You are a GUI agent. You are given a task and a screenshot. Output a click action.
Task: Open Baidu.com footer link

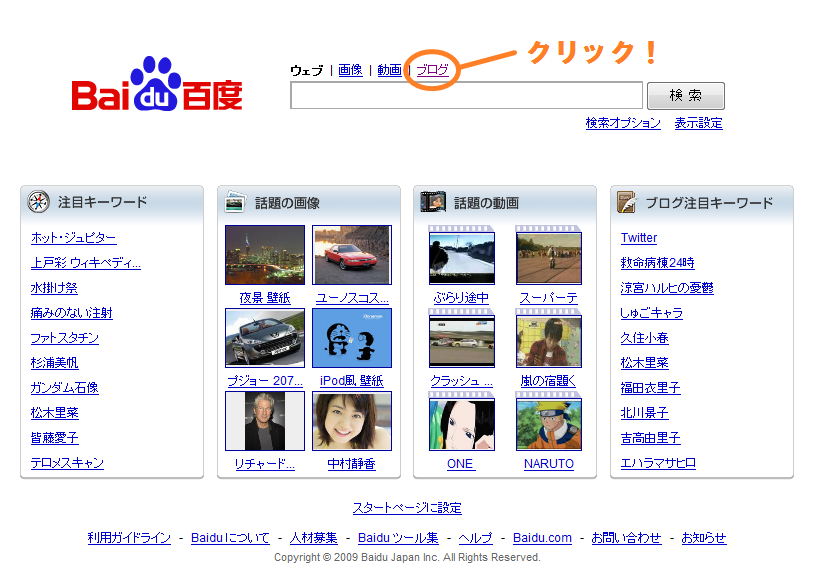click(542, 538)
